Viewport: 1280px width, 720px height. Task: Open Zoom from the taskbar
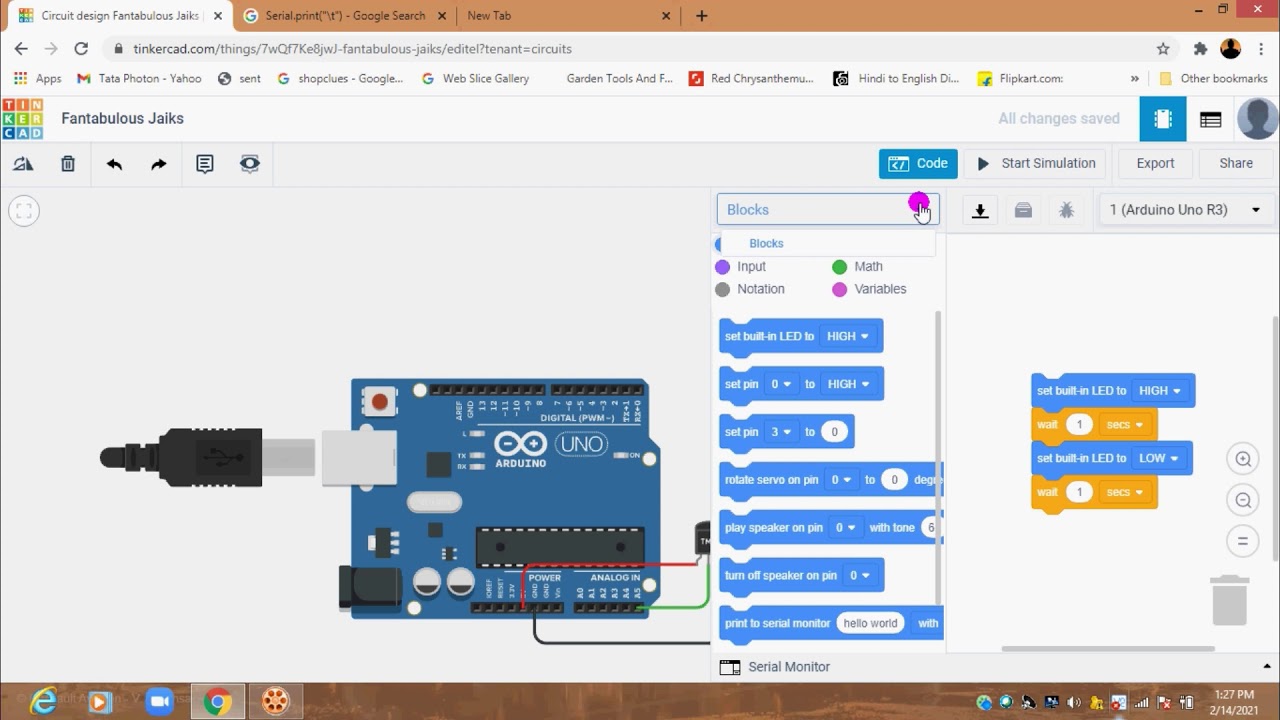coord(160,702)
